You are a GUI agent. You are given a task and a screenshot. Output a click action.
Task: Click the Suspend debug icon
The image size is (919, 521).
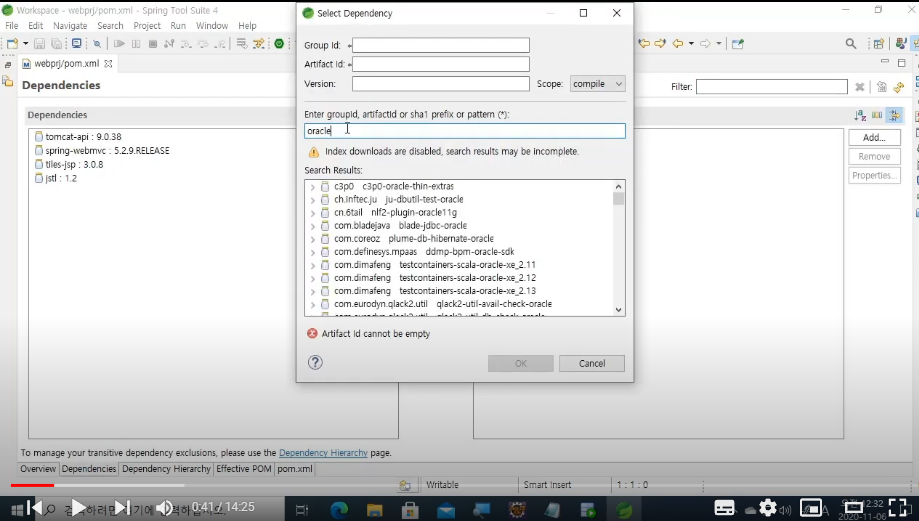click(x=136, y=43)
